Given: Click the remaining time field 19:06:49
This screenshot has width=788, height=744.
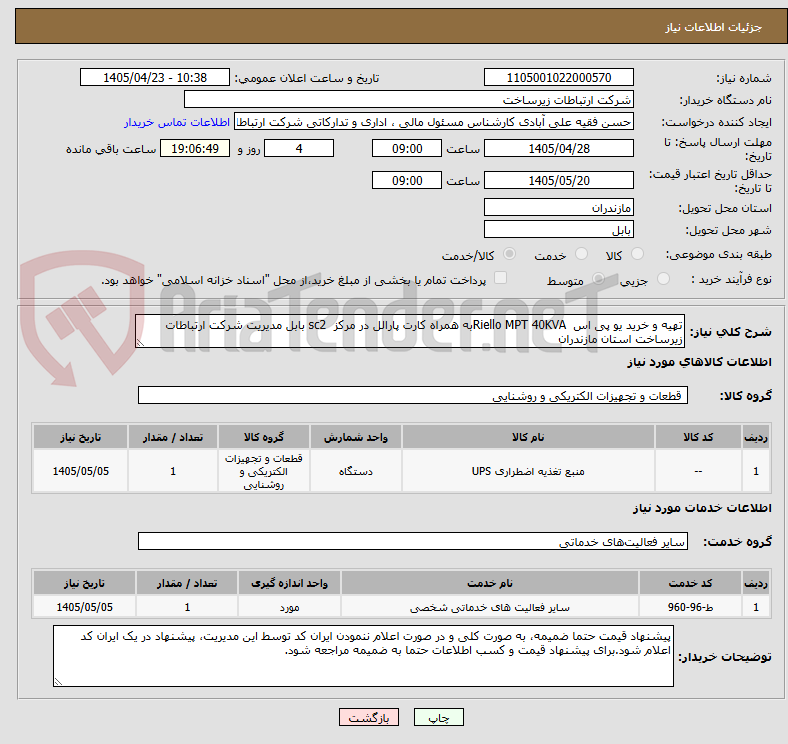Looking at the screenshot, I should 195,148.
